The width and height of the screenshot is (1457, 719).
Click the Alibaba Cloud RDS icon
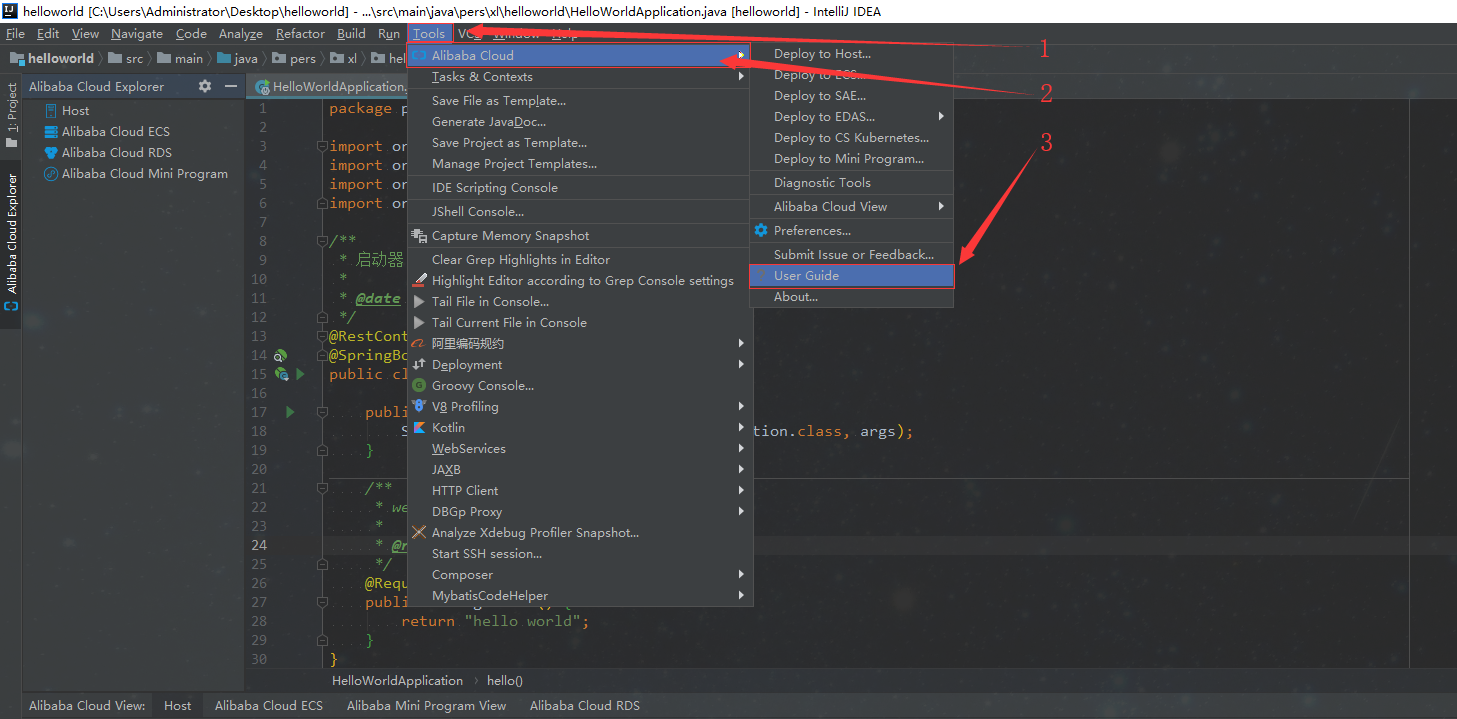pos(51,152)
